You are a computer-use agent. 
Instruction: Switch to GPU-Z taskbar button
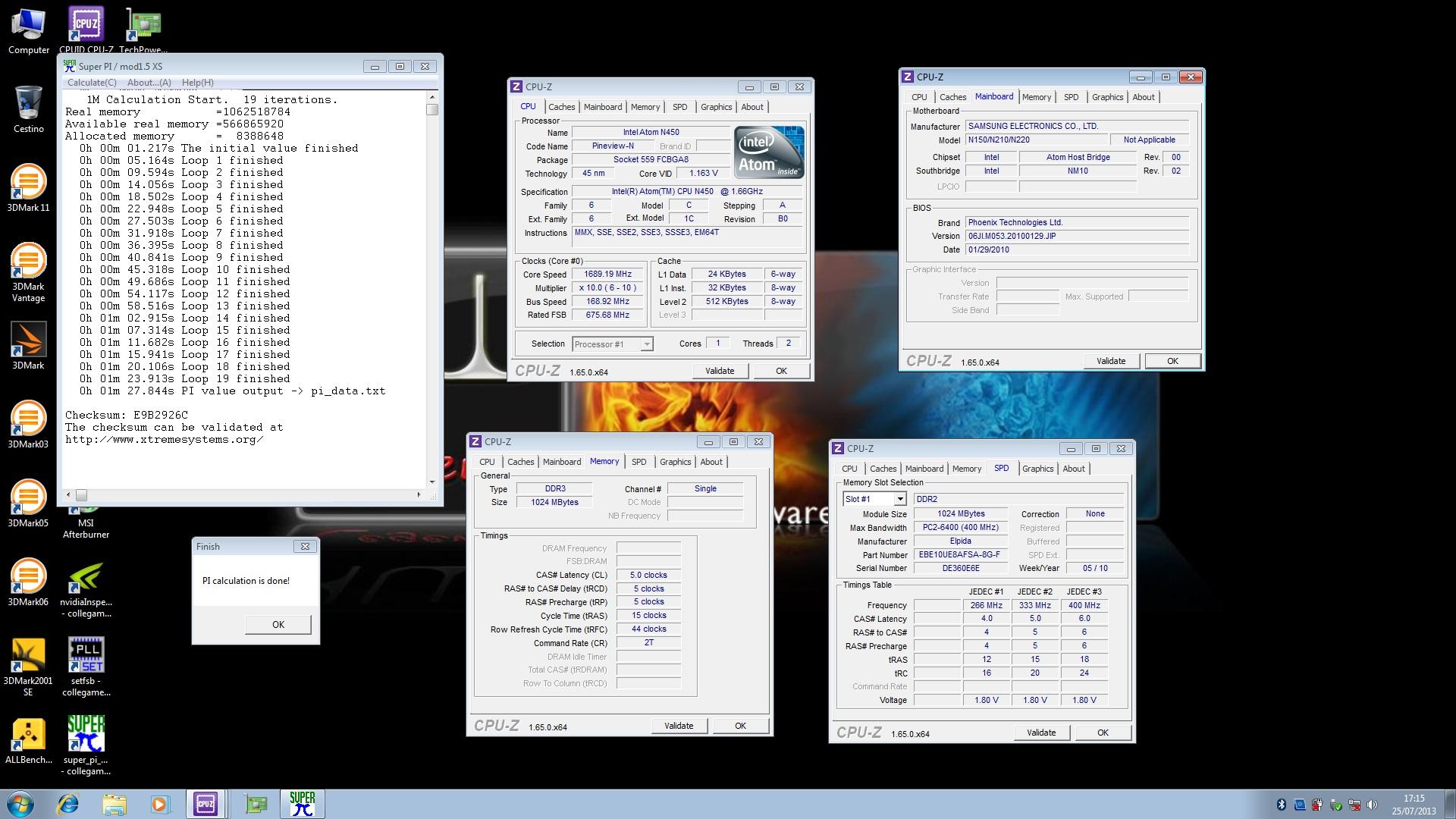[256, 804]
